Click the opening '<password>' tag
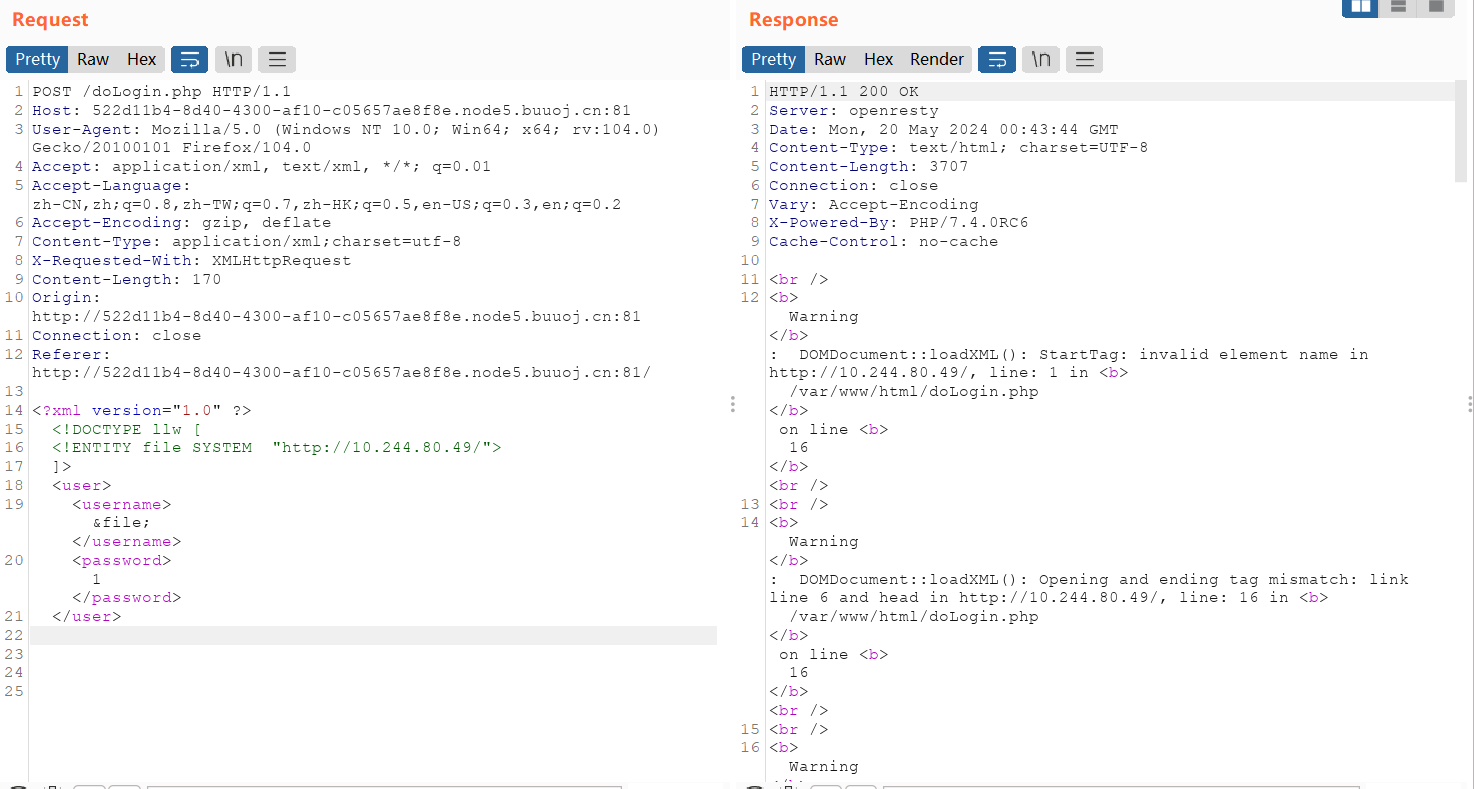Screen dimensions: 1474x789 click(122, 561)
